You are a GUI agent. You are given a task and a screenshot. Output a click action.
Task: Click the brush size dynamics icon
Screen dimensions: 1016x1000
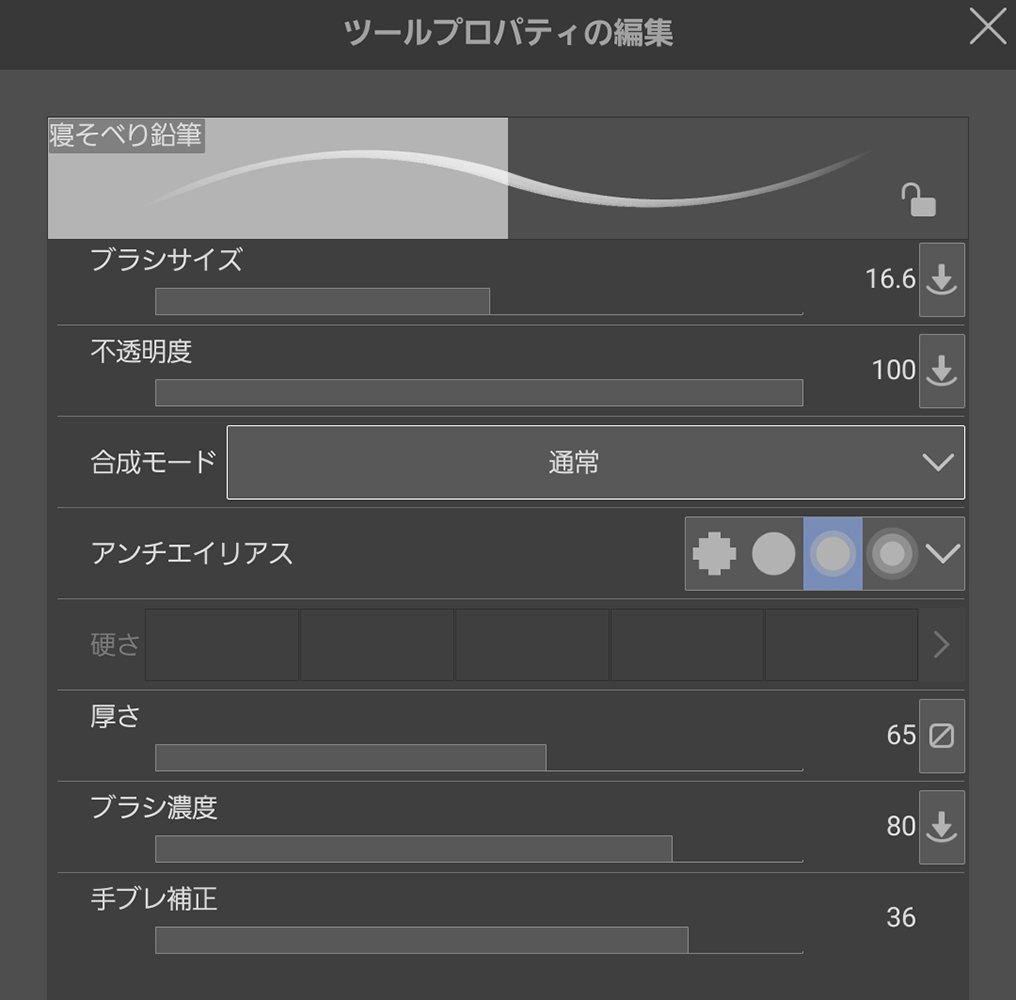click(941, 280)
